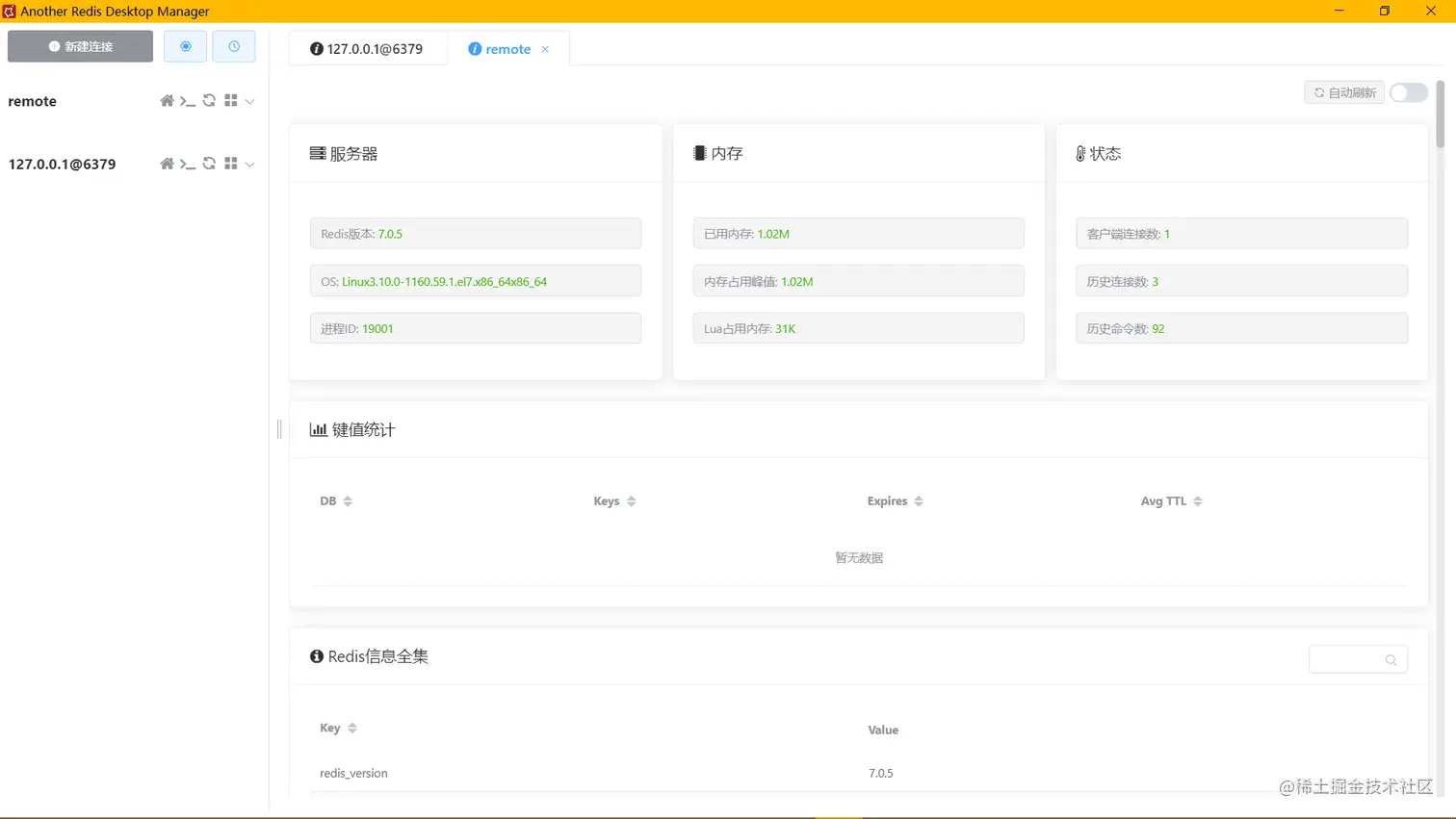
Task: Select the remote connection name in sidebar
Action: coord(33,101)
